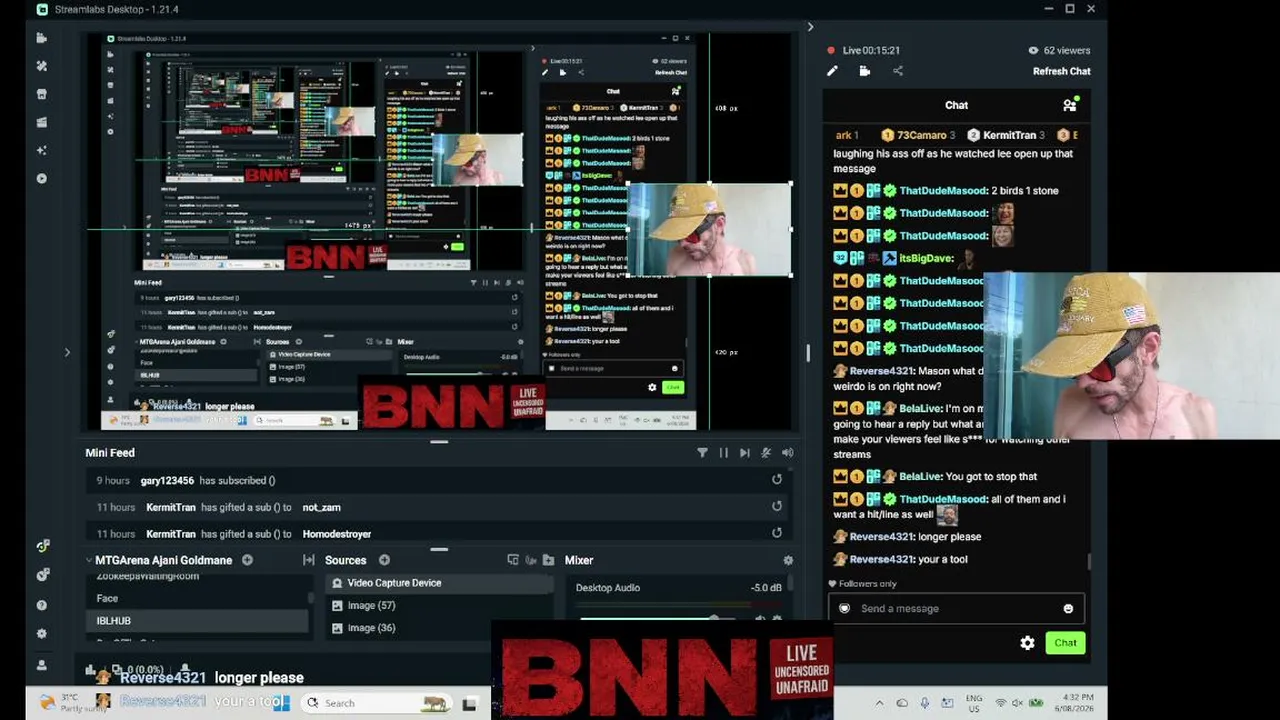Select the Video Capture Device source
Viewport: 1280px width, 720px height.
coord(439,583)
